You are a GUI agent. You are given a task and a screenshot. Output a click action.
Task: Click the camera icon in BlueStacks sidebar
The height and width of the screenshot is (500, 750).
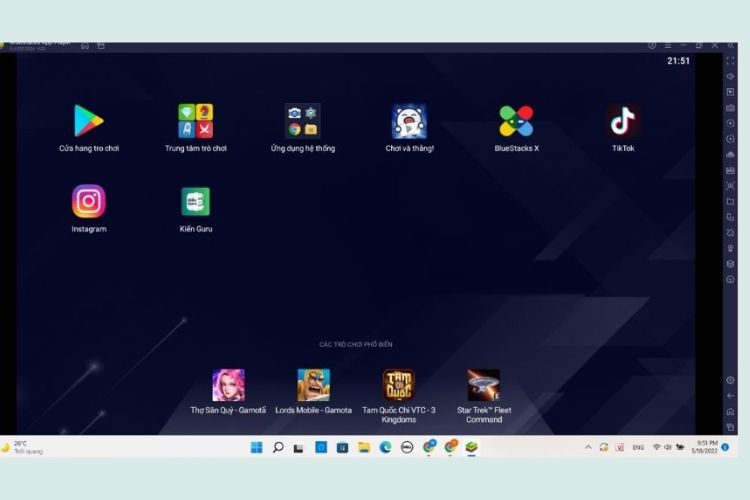[x=730, y=108]
